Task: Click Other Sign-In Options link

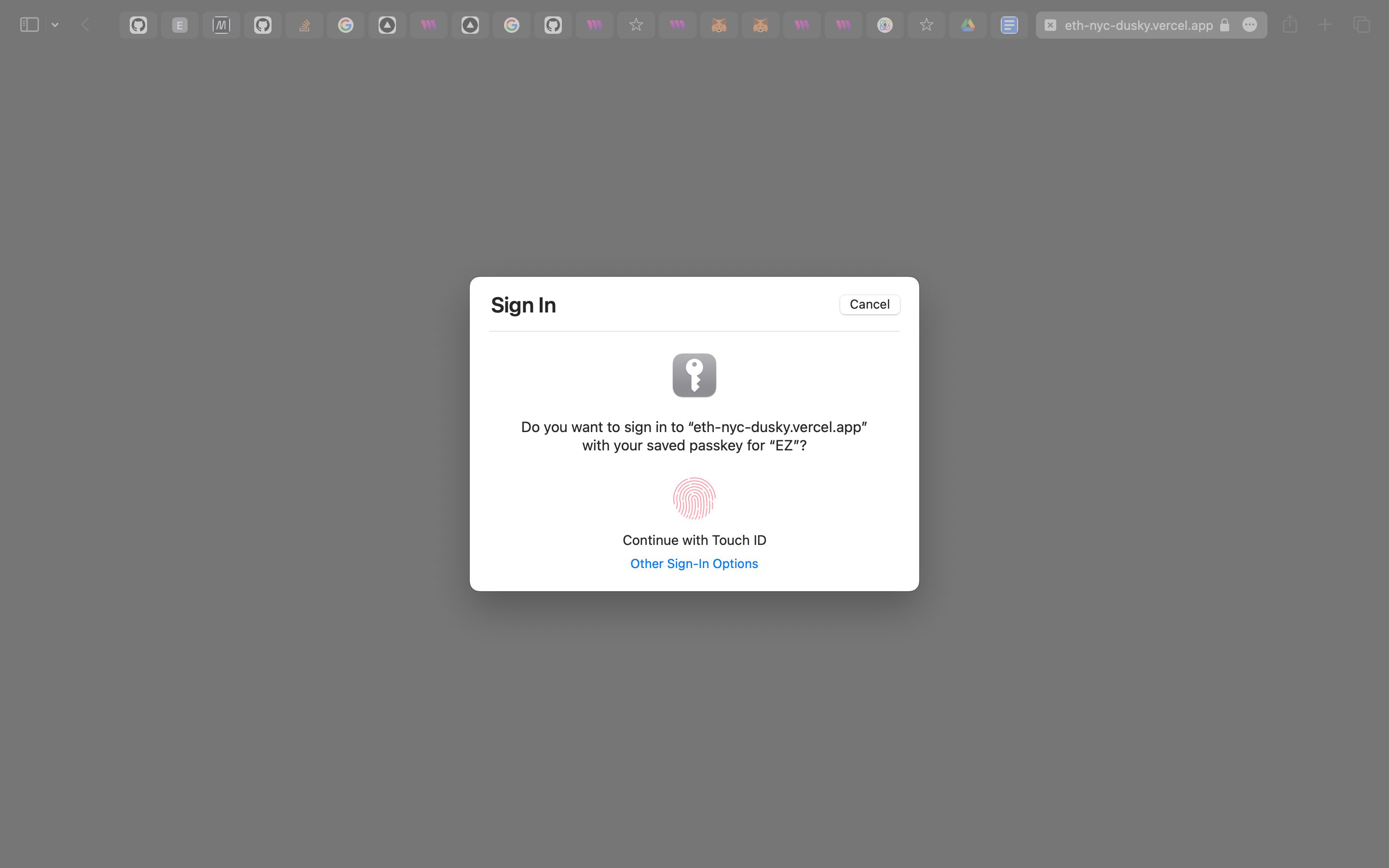Action: click(x=694, y=564)
